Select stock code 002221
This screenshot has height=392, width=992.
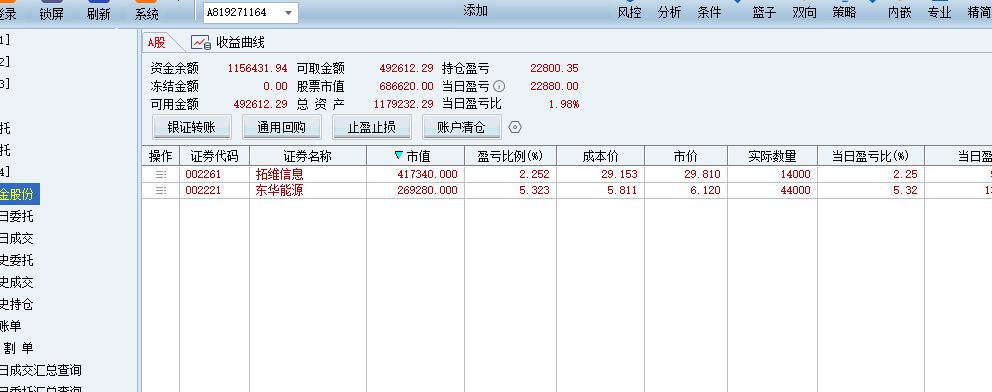203,190
